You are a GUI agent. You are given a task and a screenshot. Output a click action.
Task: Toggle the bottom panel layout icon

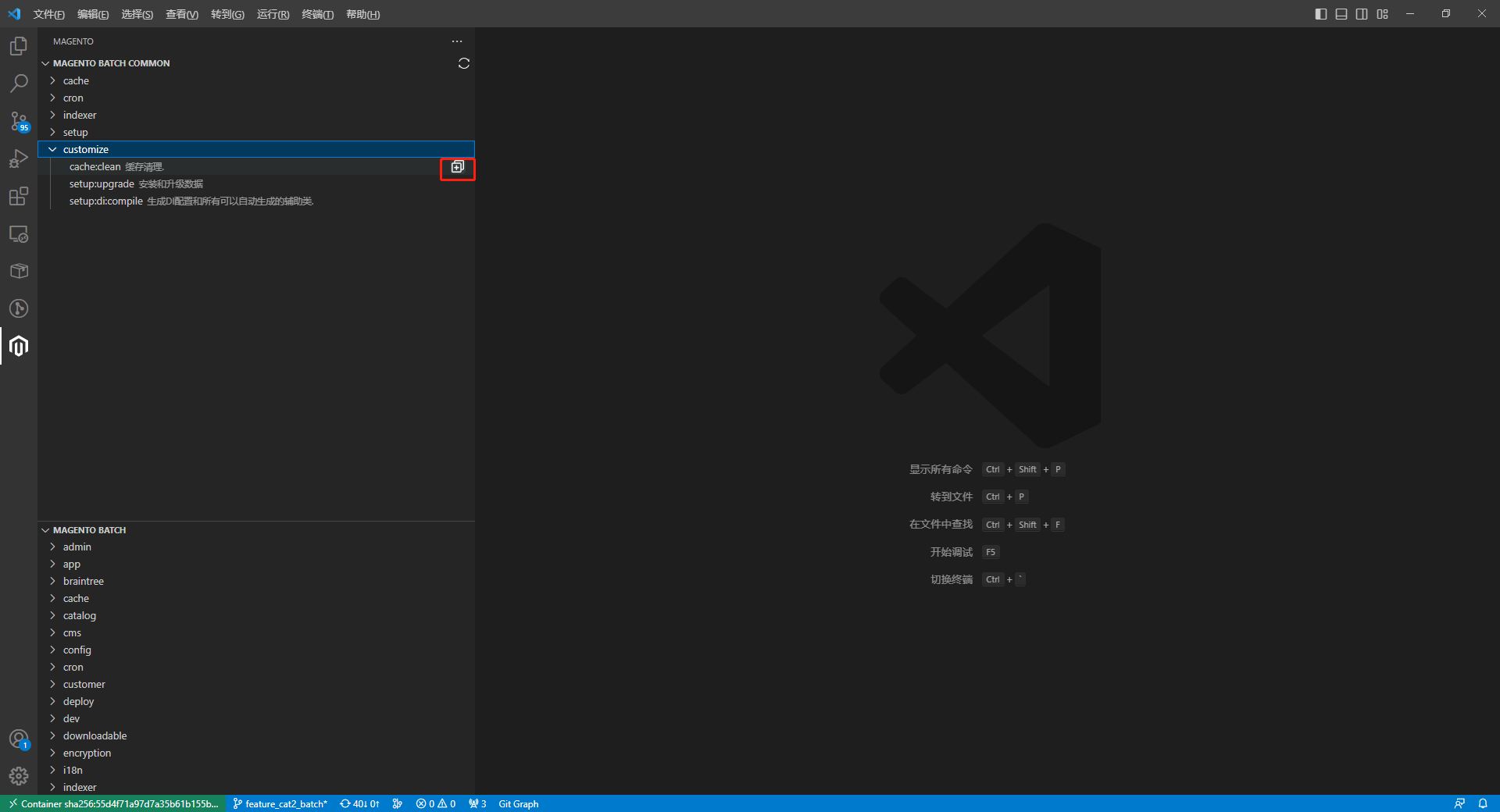coord(1341,14)
